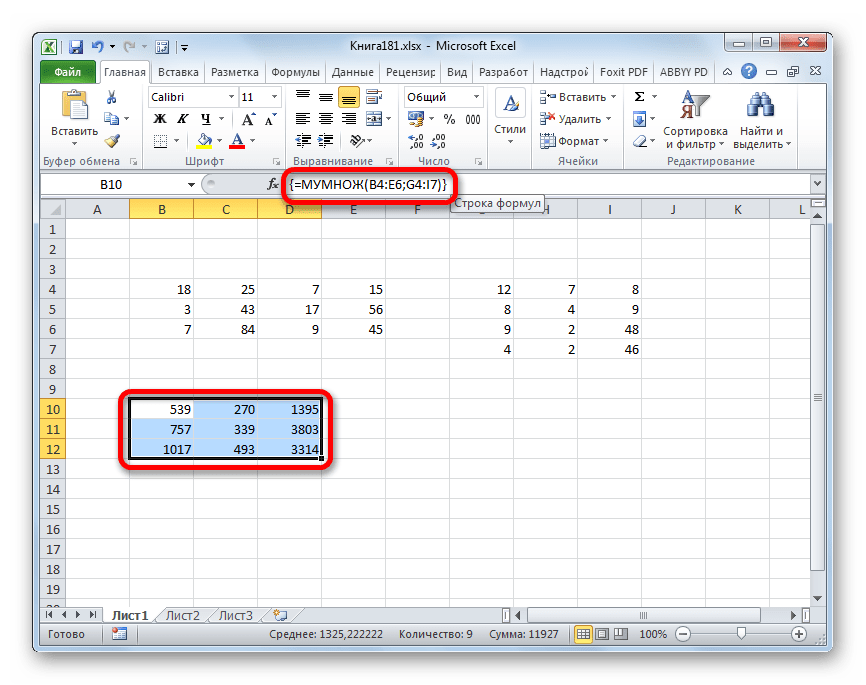Expand the number format Общий dropdown
The width and height of the screenshot is (866, 685).
click(x=474, y=97)
